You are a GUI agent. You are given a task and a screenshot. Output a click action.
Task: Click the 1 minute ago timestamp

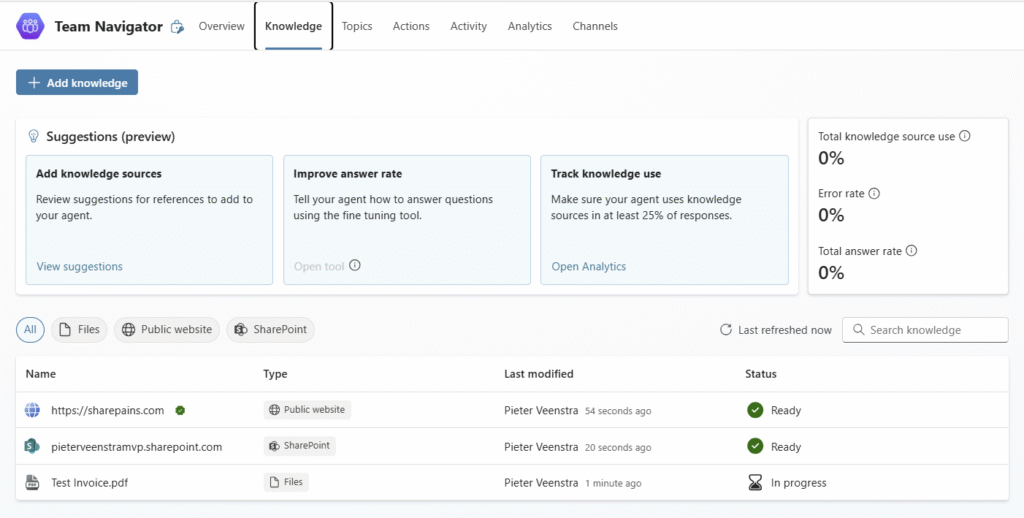click(x=613, y=483)
